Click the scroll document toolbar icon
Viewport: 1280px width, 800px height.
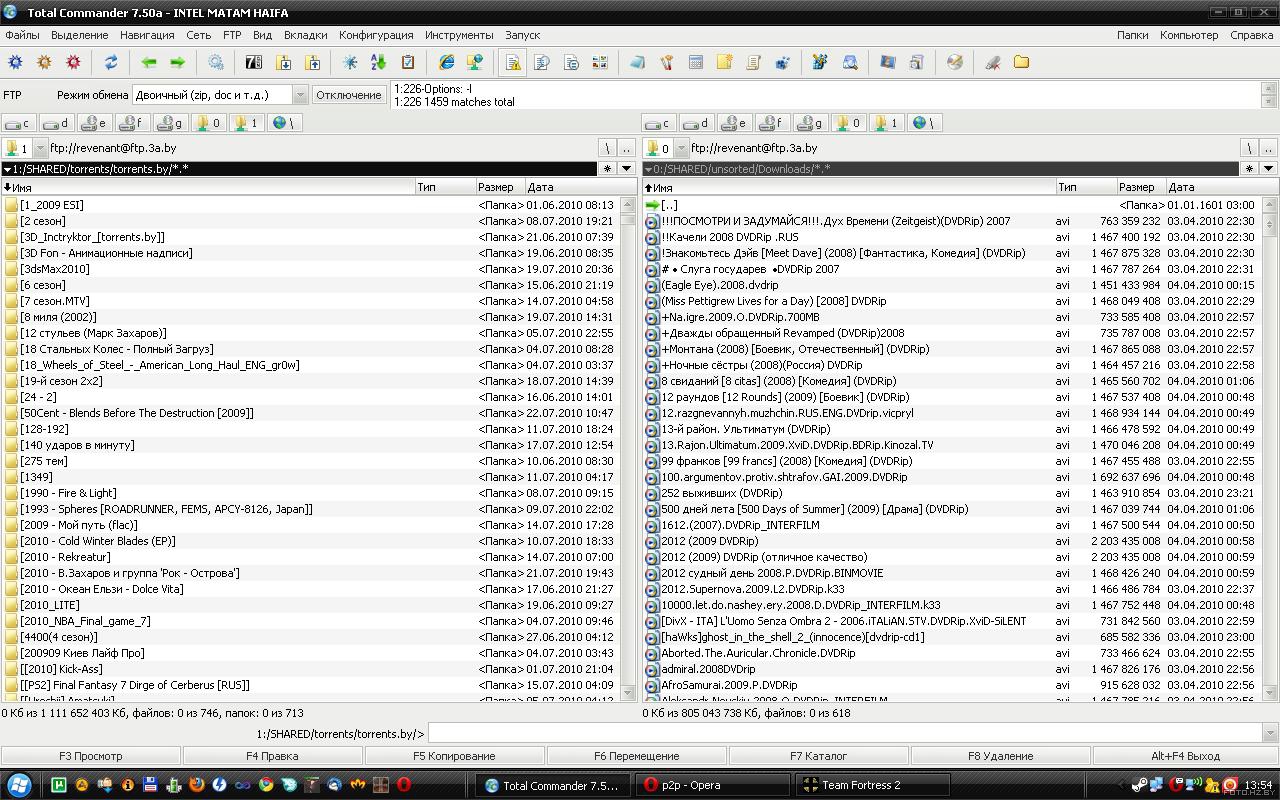(753, 62)
